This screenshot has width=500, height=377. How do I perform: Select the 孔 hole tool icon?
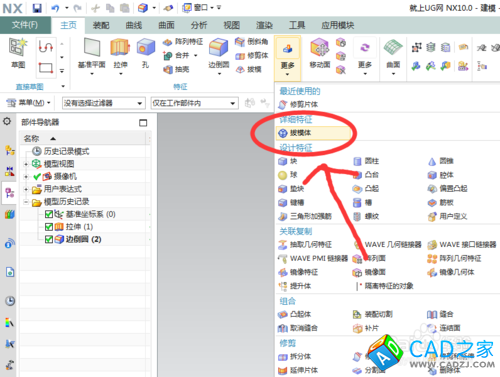point(146,48)
